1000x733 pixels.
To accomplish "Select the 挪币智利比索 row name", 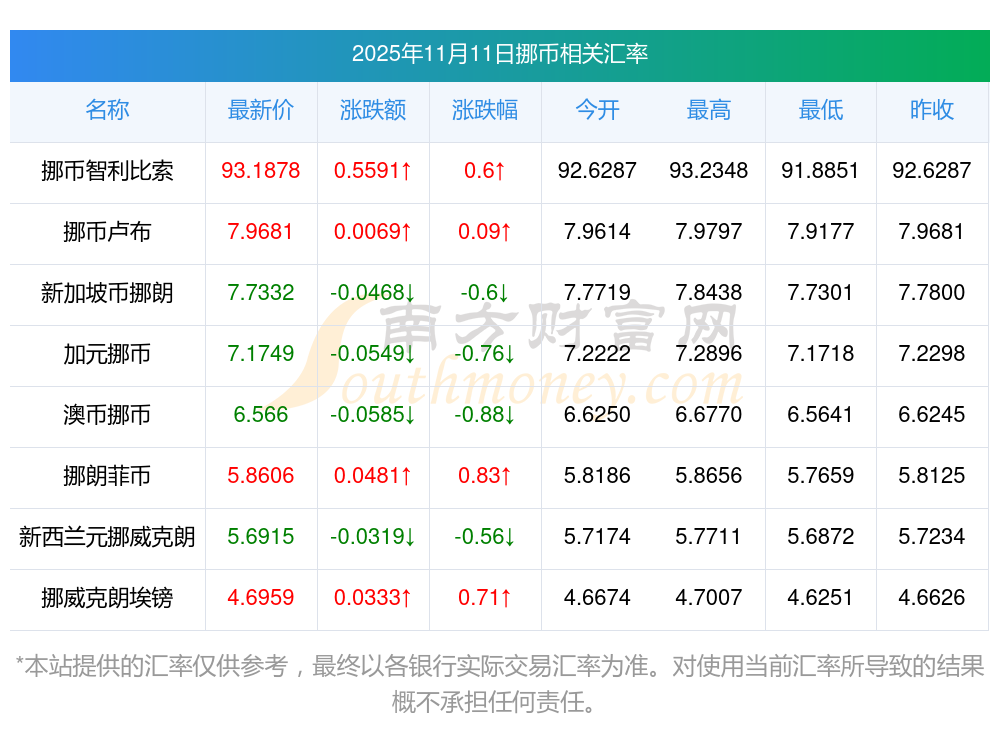I will click(107, 171).
